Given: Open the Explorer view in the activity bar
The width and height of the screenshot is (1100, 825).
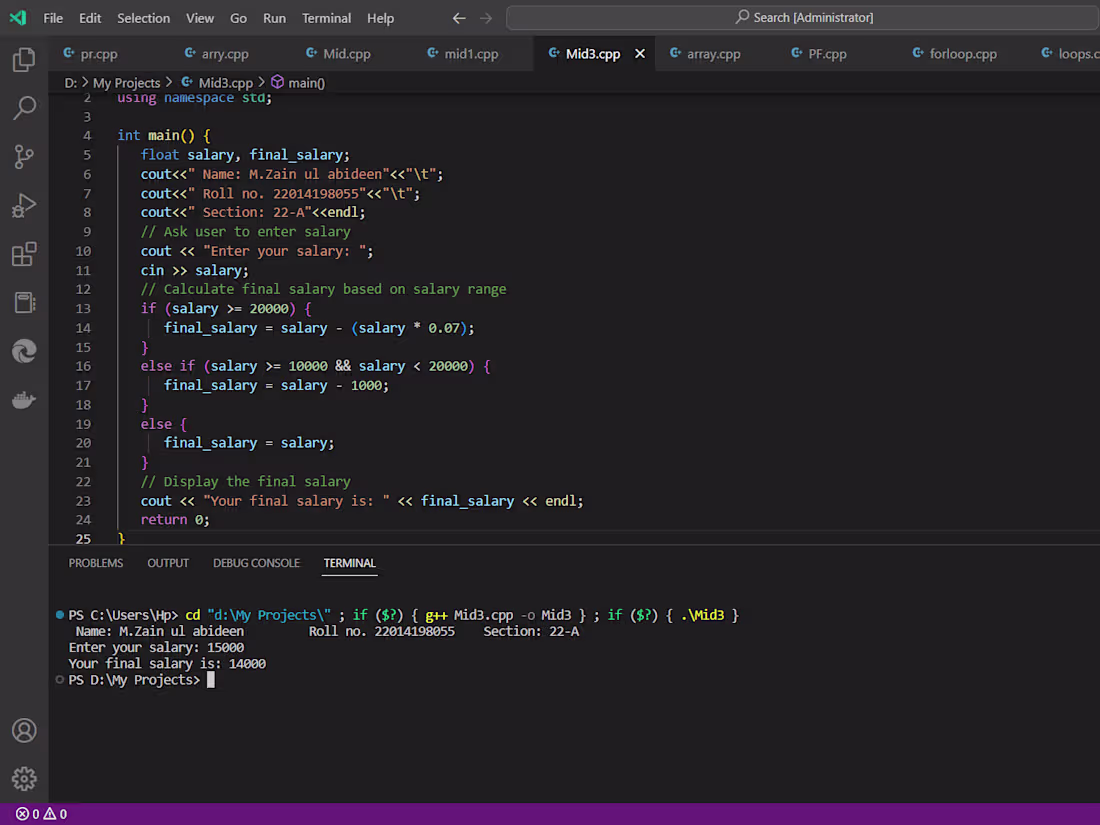Looking at the screenshot, I should tap(24, 60).
